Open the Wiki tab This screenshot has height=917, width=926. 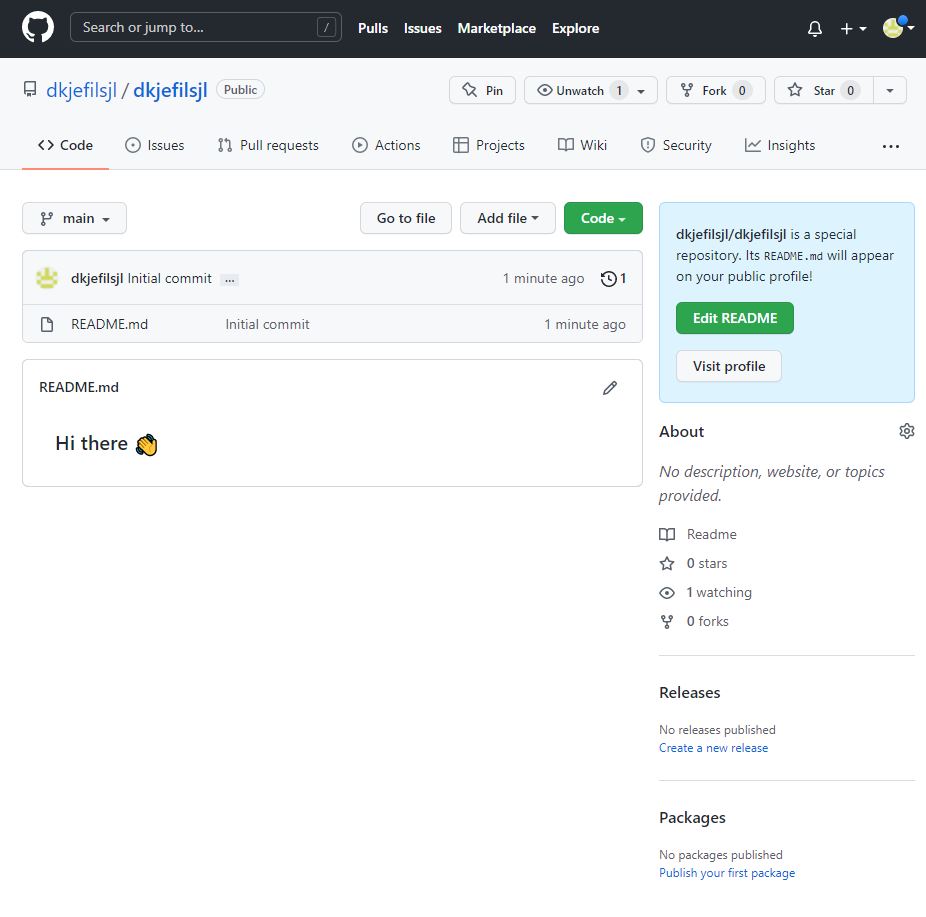coord(583,145)
